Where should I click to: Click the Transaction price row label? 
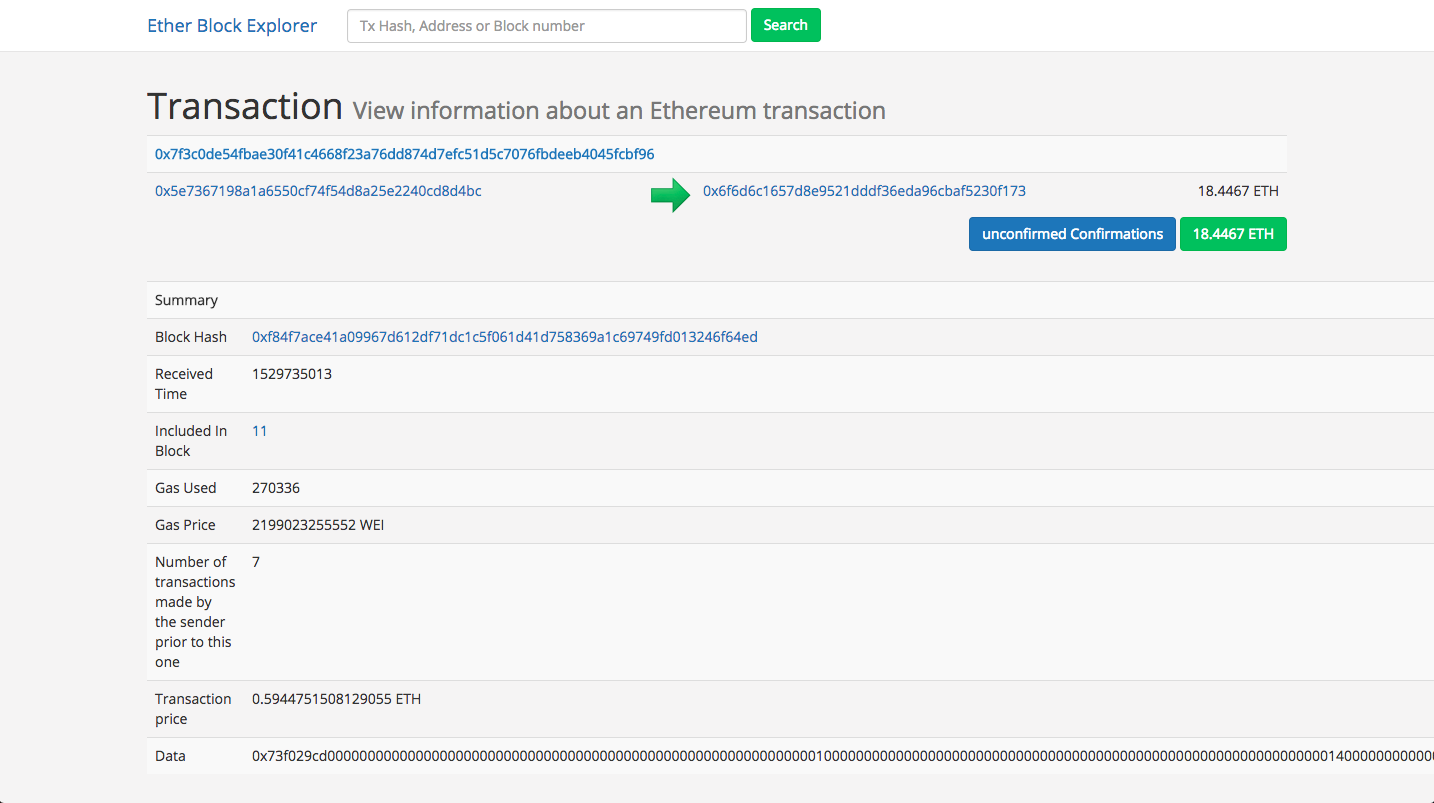[193, 709]
